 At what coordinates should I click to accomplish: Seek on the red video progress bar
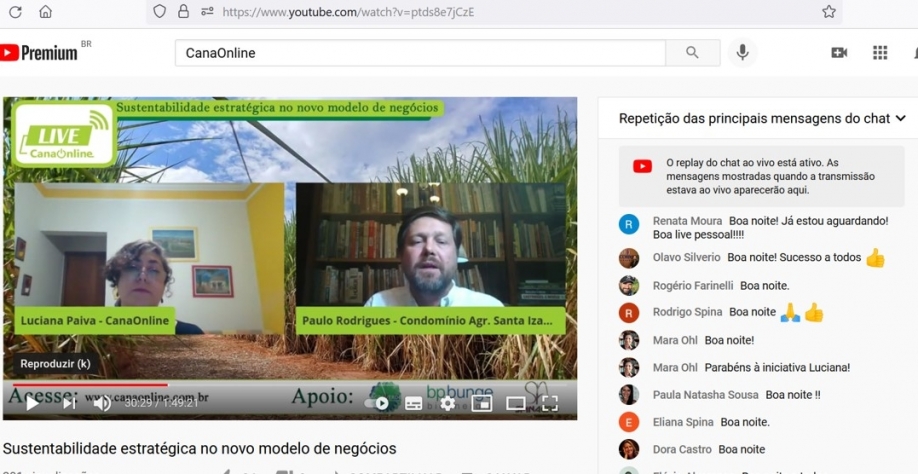pyautogui.click(x=200, y=385)
